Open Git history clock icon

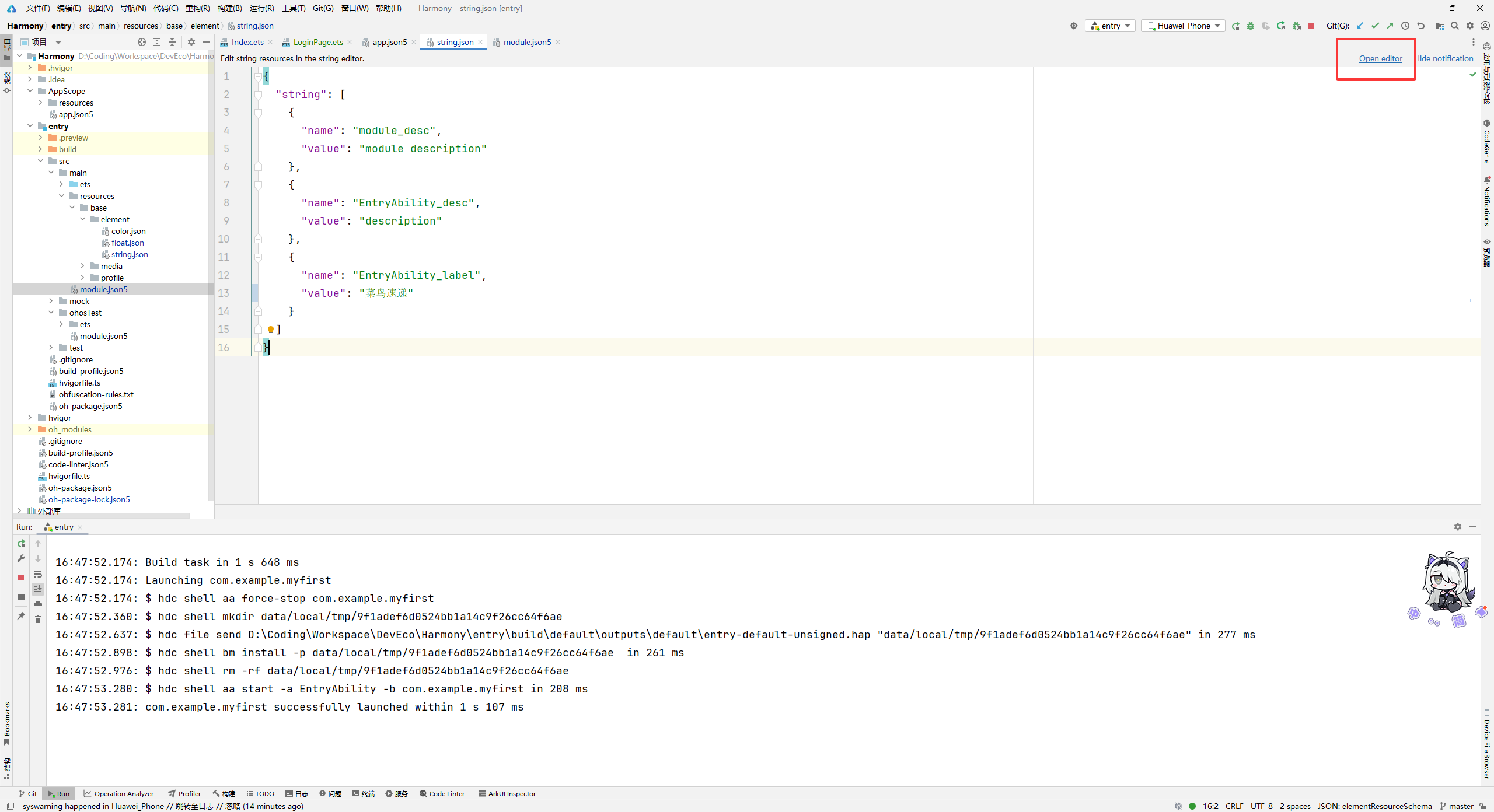point(1405,26)
